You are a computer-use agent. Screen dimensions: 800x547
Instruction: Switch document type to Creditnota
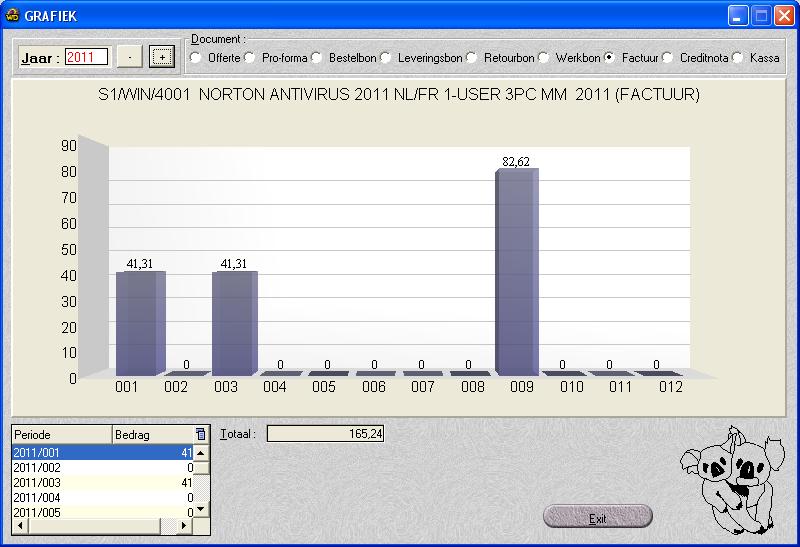668,58
